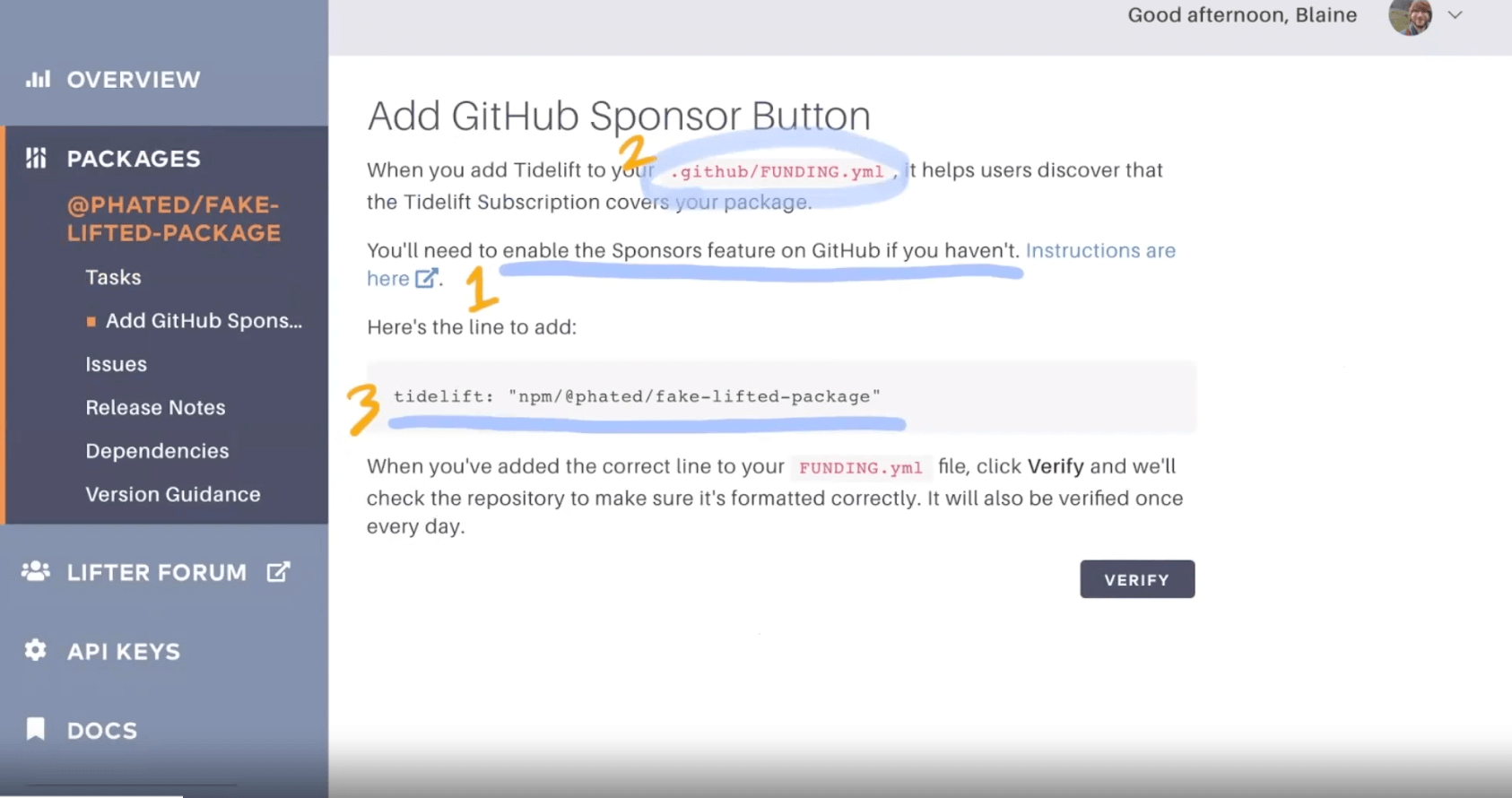
Task: Click the Lifter Forum people icon
Action: coord(36,571)
